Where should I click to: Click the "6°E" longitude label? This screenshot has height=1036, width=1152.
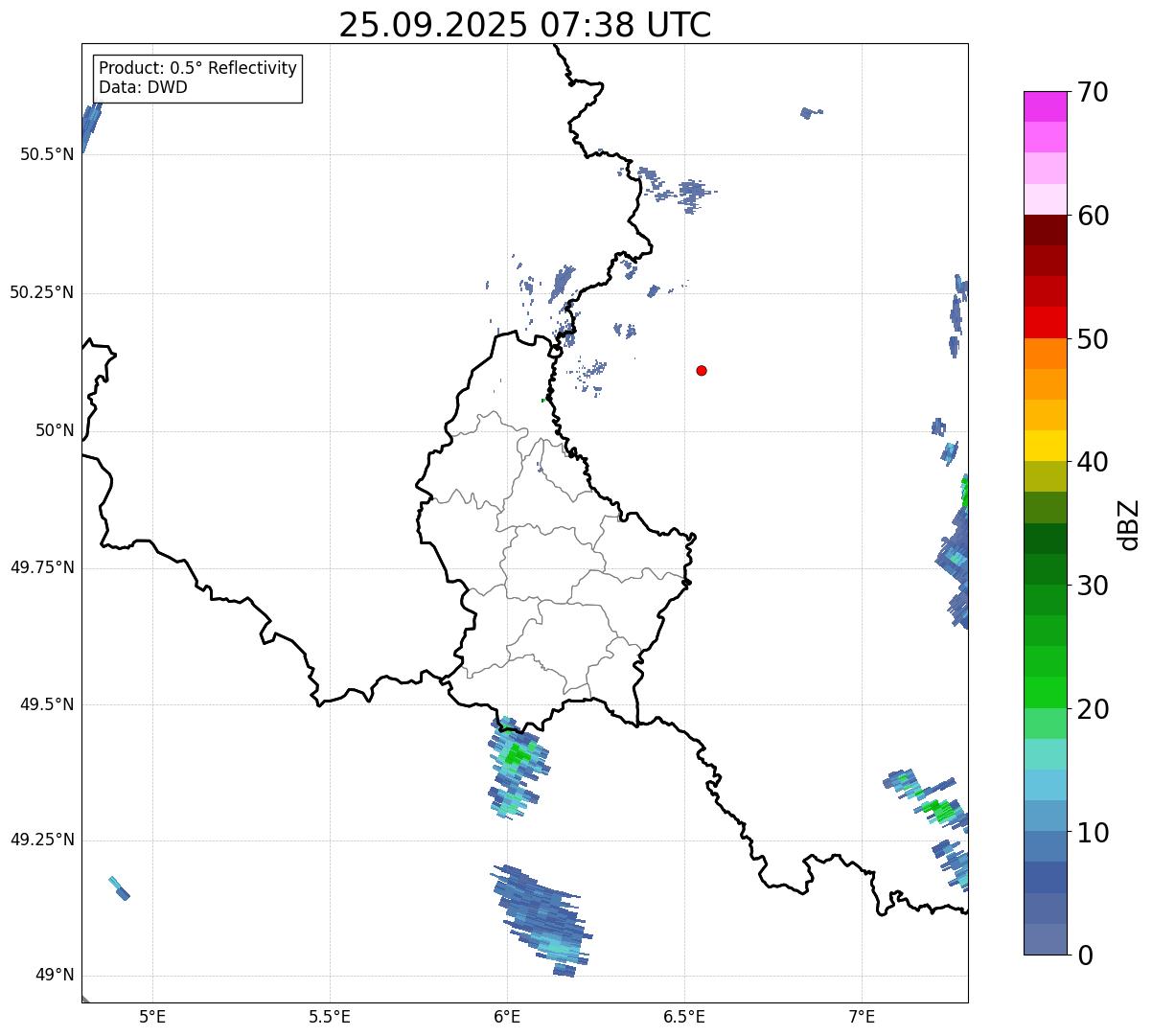[507, 1017]
